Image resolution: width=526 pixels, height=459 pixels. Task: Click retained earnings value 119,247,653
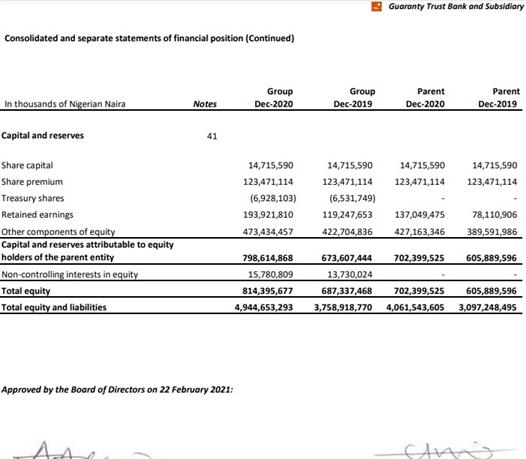[x=348, y=215]
